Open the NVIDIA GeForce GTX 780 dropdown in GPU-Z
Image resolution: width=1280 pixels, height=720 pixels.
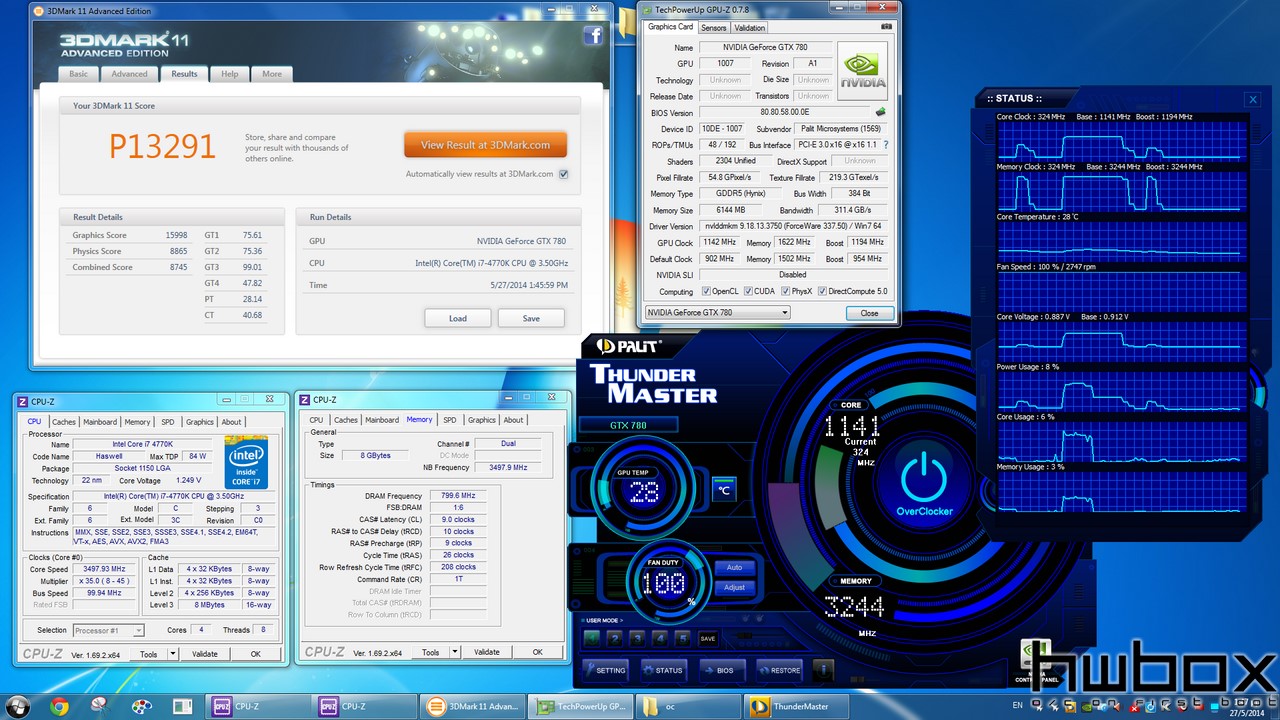click(x=718, y=313)
